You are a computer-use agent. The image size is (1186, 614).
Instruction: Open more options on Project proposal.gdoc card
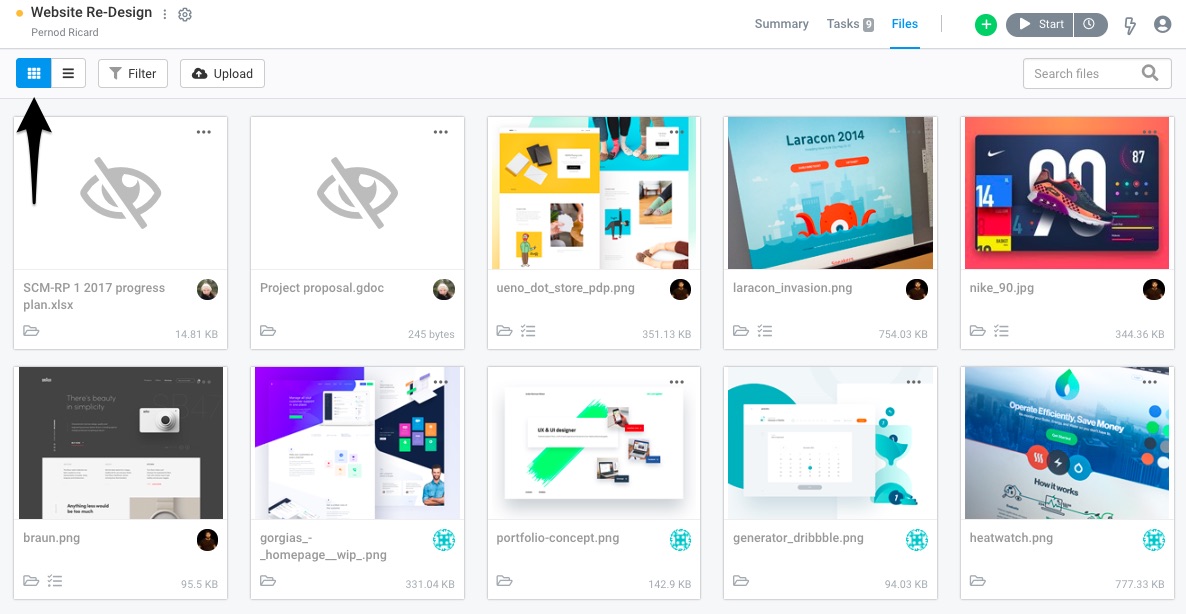click(x=440, y=132)
